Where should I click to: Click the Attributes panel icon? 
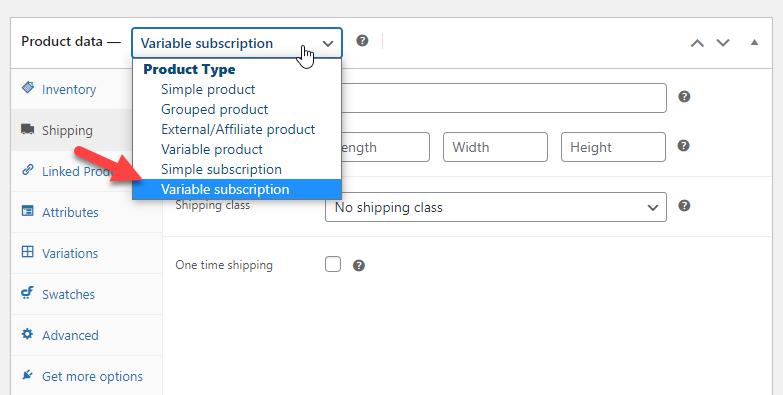pyautogui.click(x=27, y=211)
